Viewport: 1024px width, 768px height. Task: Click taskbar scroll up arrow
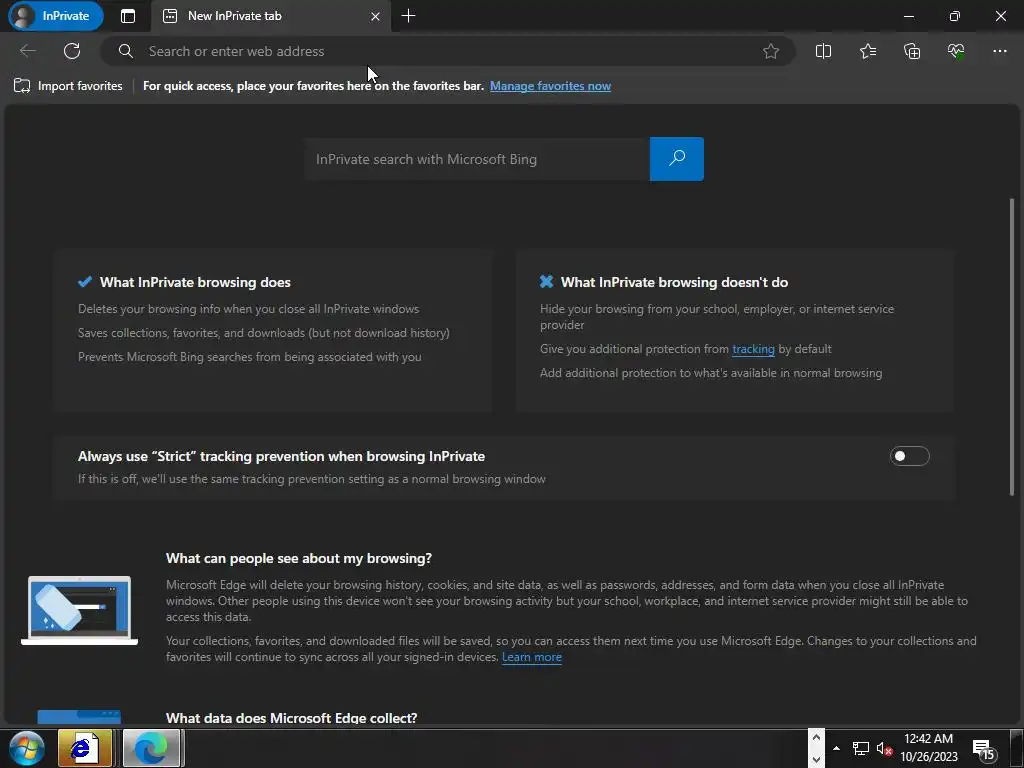(x=816, y=738)
